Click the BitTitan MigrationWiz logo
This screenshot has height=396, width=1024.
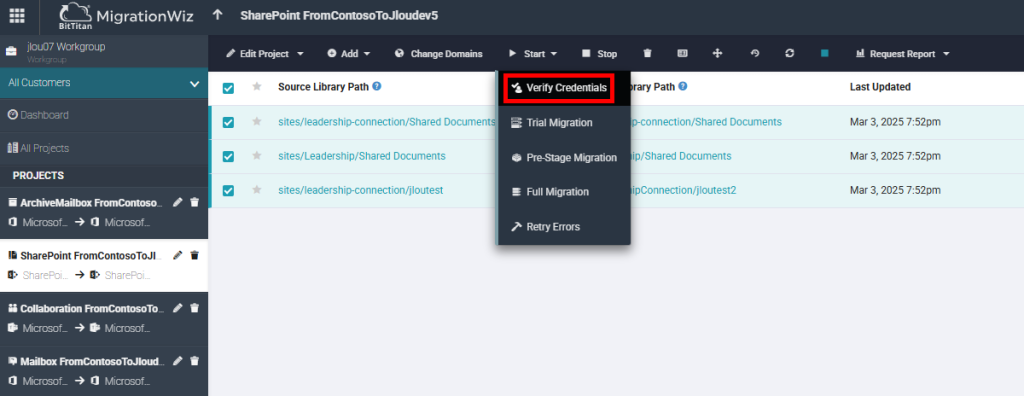[x=126, y=16]
